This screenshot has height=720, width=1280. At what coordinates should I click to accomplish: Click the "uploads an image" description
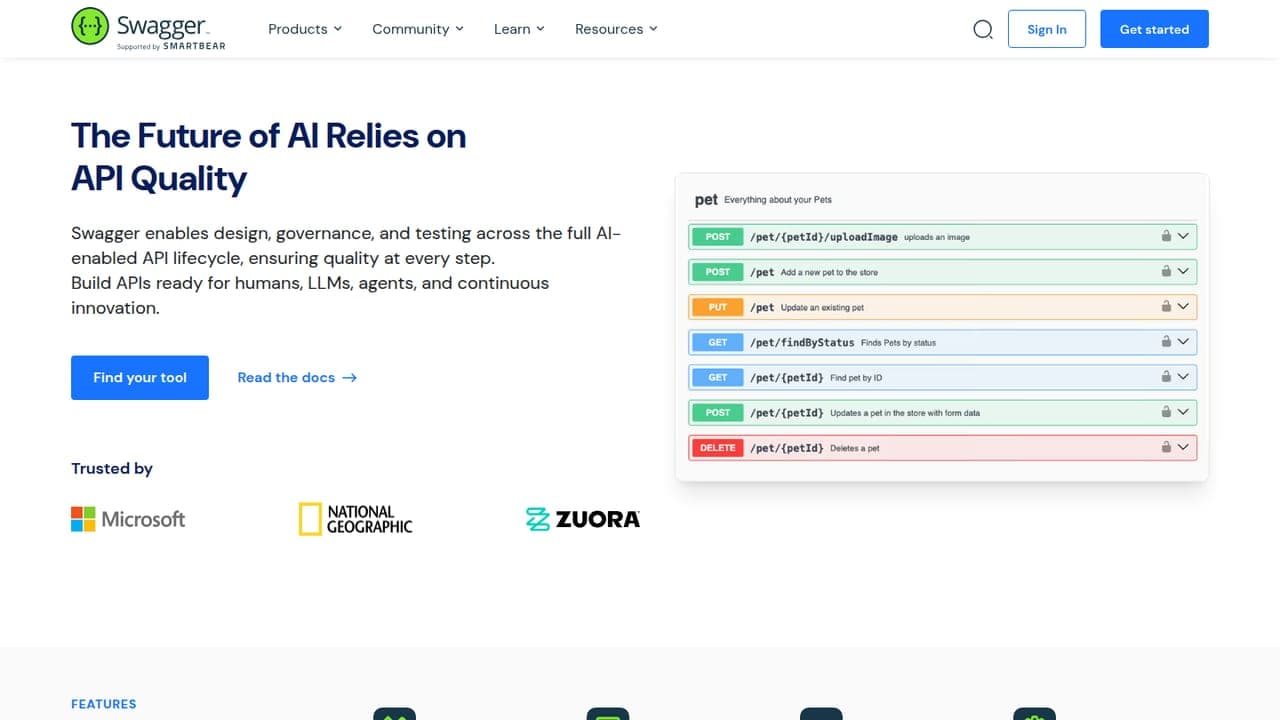(x=937, y=238)
